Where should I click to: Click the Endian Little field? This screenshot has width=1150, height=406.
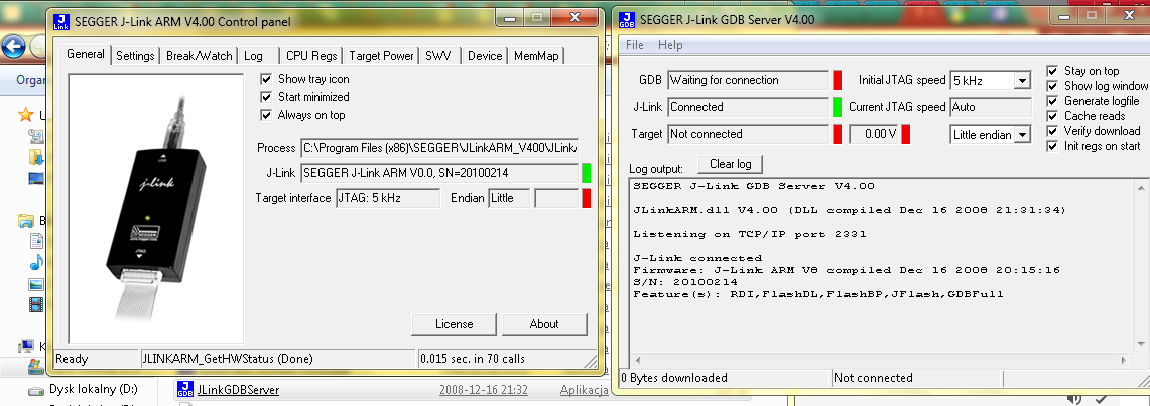[x=509, y=198]
